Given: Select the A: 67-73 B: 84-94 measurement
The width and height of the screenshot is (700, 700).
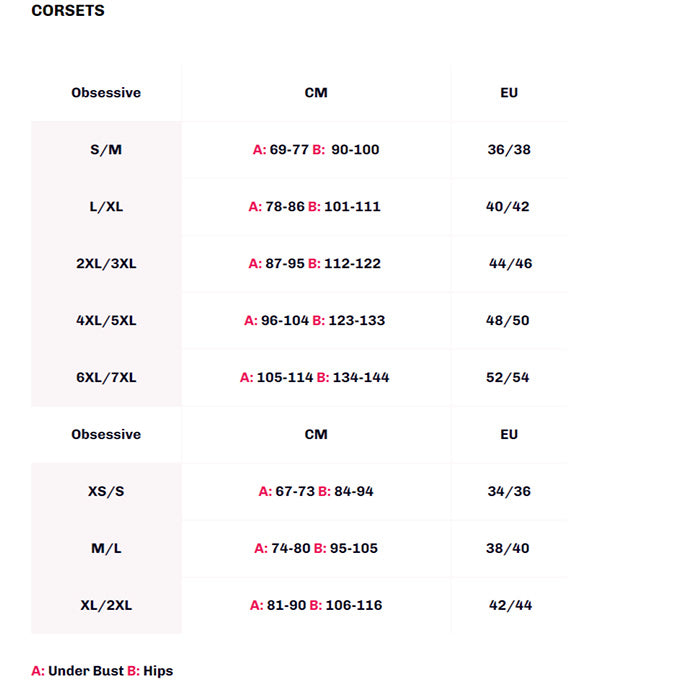Looking at the screenshot, I should (x=316, y=492).
